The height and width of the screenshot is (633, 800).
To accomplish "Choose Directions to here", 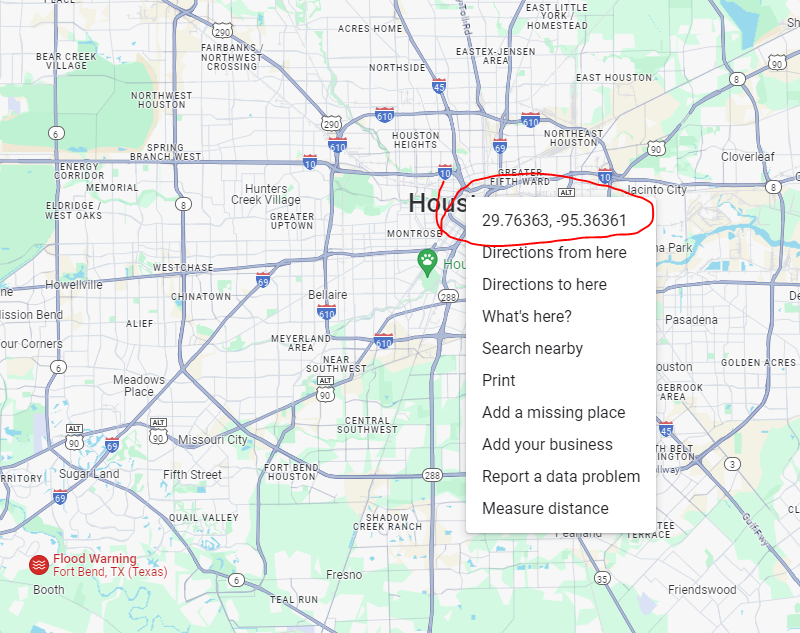I will click(x=544, y=285).
